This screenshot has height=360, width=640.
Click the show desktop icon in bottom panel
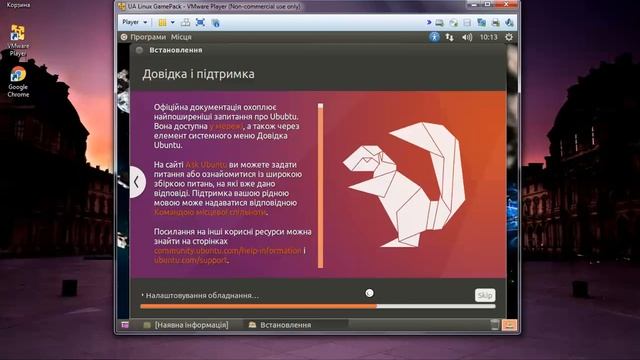click(125, 325)
